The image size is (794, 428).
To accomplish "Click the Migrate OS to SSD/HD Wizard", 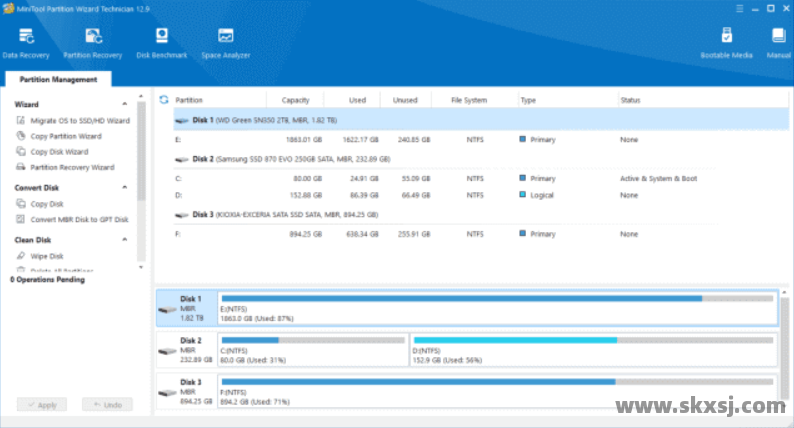I will click(79, 120).
